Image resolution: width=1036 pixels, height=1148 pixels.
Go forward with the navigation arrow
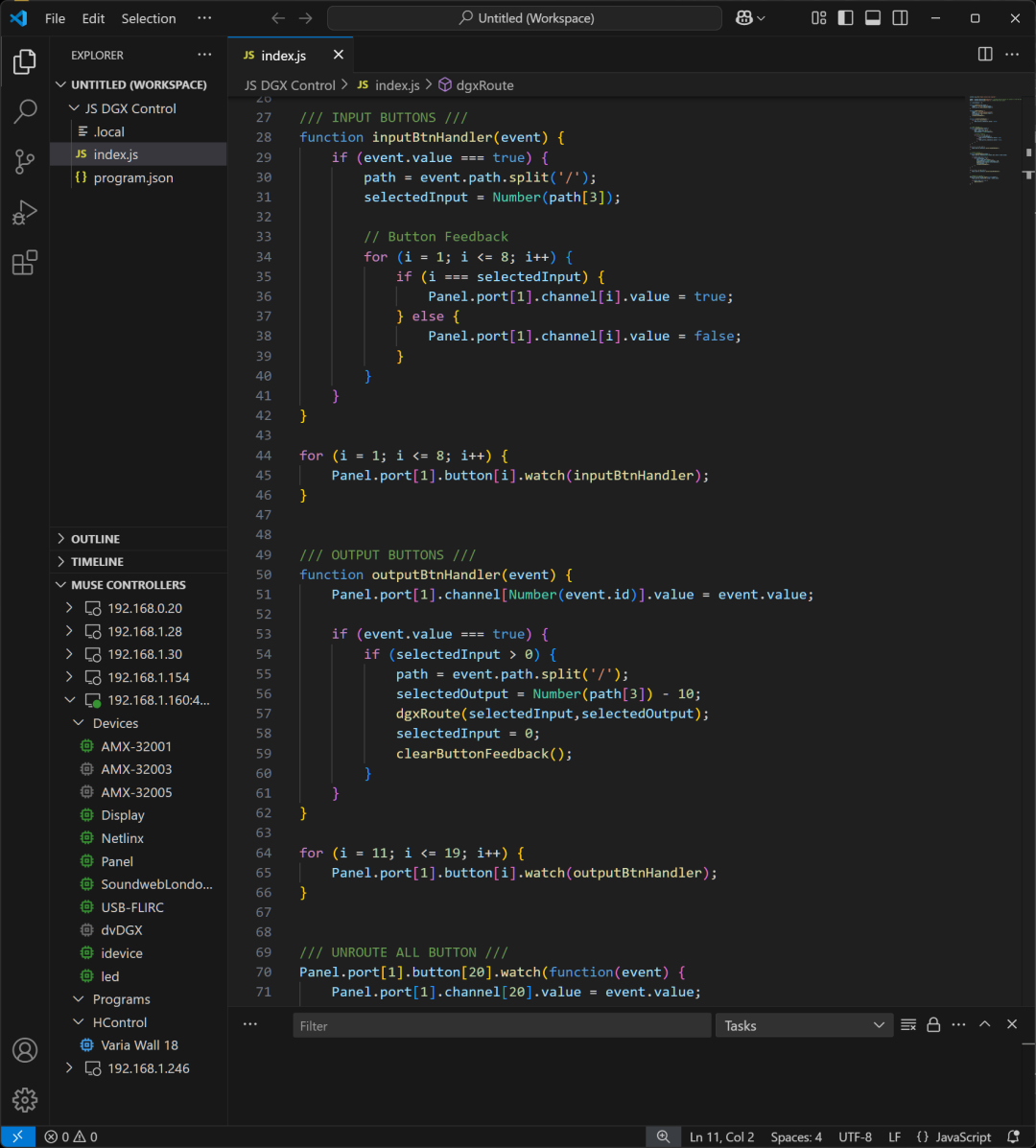[x=306, y=18]
